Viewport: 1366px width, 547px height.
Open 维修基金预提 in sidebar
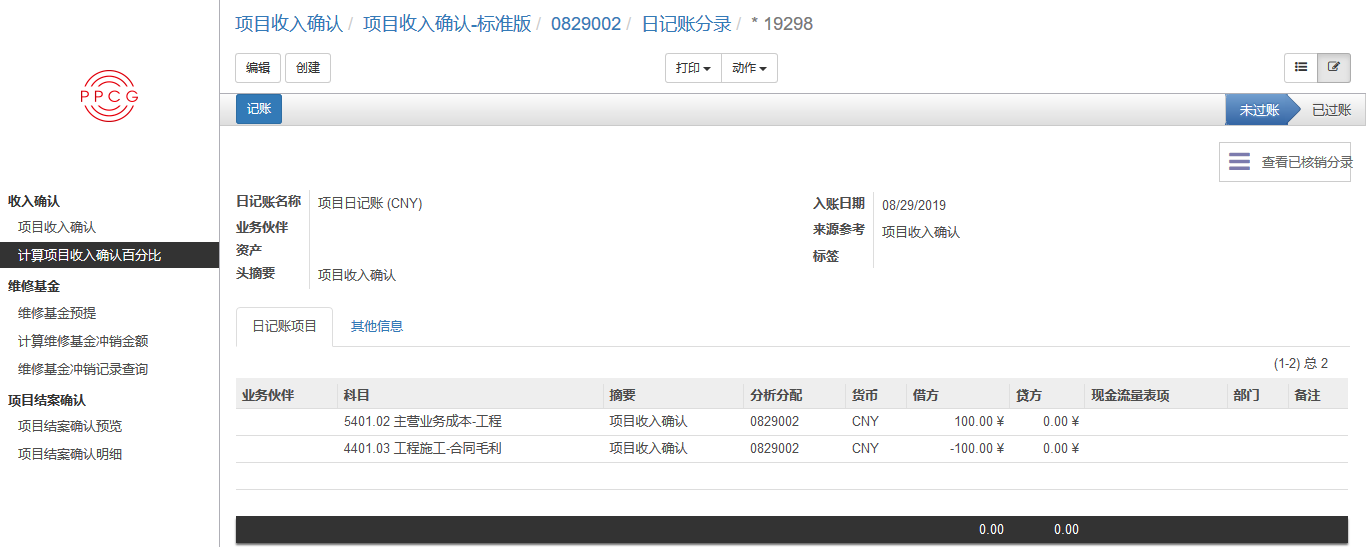pos(57,313)
